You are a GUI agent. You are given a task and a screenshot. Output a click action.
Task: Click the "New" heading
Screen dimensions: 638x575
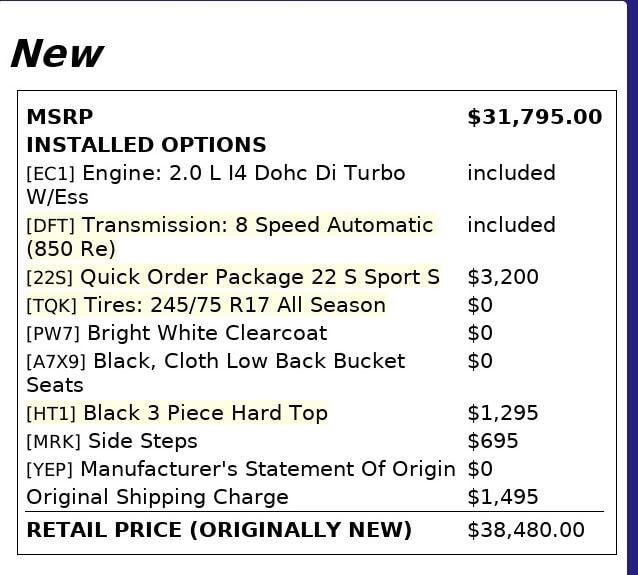pos(56,53)
